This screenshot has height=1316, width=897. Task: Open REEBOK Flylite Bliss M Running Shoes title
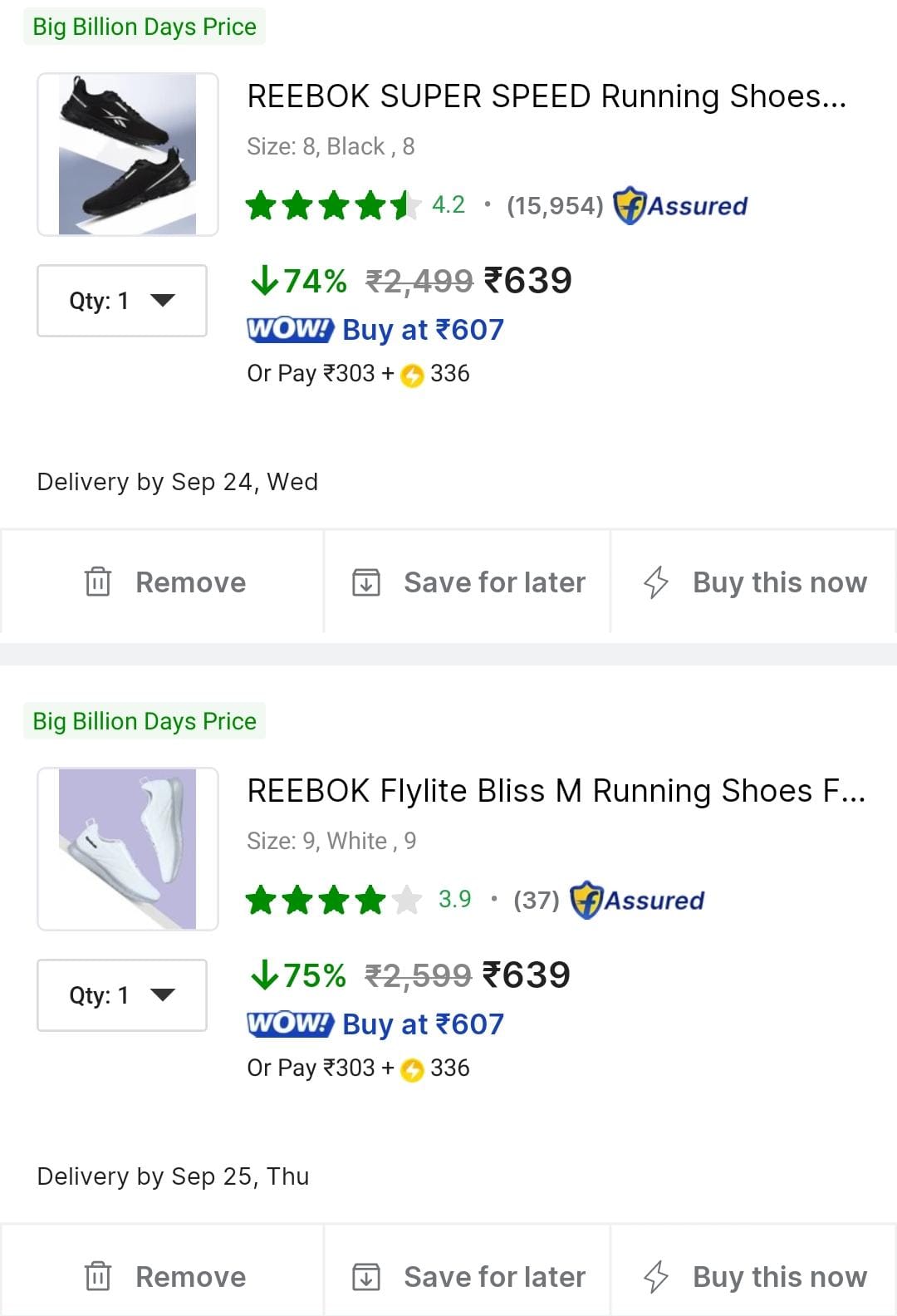pyautogui.click(x=556, y=791)
